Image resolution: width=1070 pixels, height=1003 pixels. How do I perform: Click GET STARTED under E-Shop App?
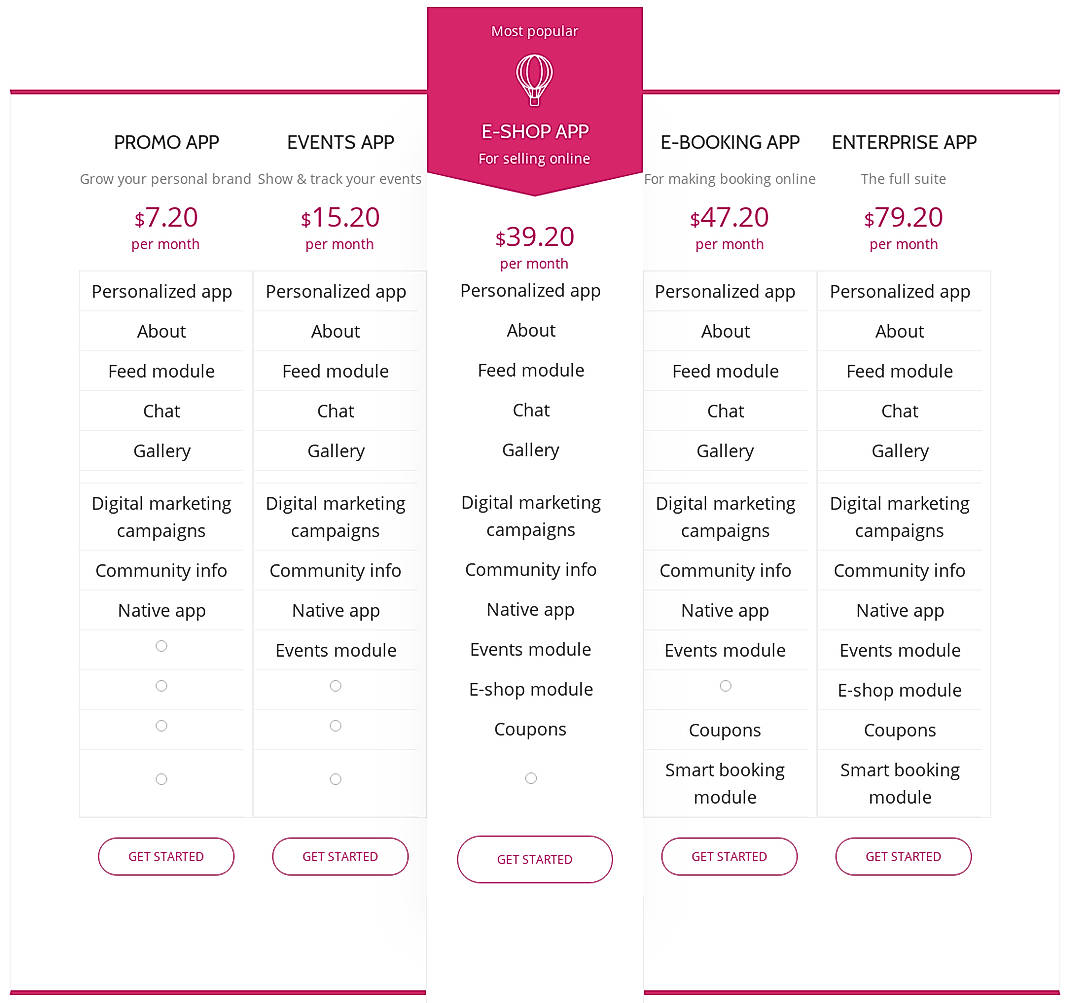point(534,859)
